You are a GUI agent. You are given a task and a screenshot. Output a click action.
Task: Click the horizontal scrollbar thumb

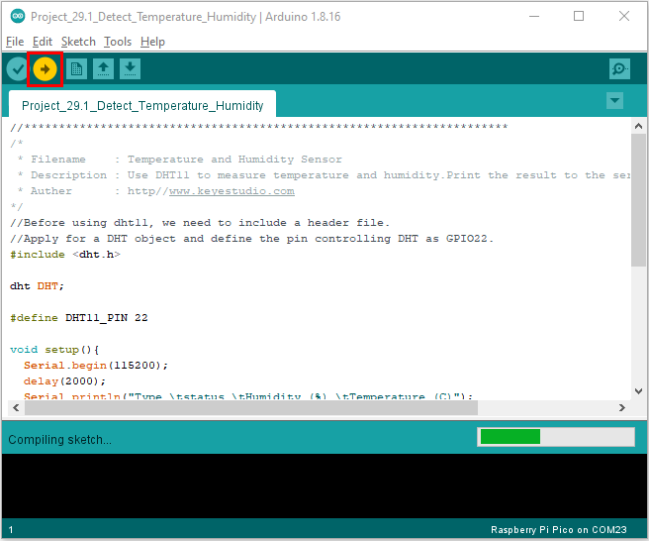coord(251,408)
